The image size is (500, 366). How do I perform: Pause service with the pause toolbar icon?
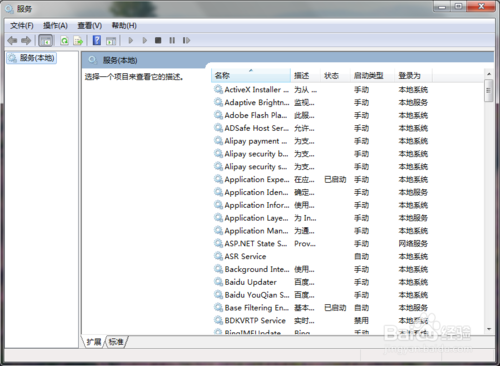pos(172,40)
